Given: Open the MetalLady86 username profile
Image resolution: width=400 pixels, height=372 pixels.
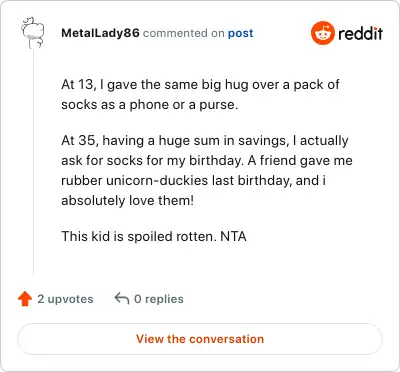Looking at the screenshot, I should point(100,33).
